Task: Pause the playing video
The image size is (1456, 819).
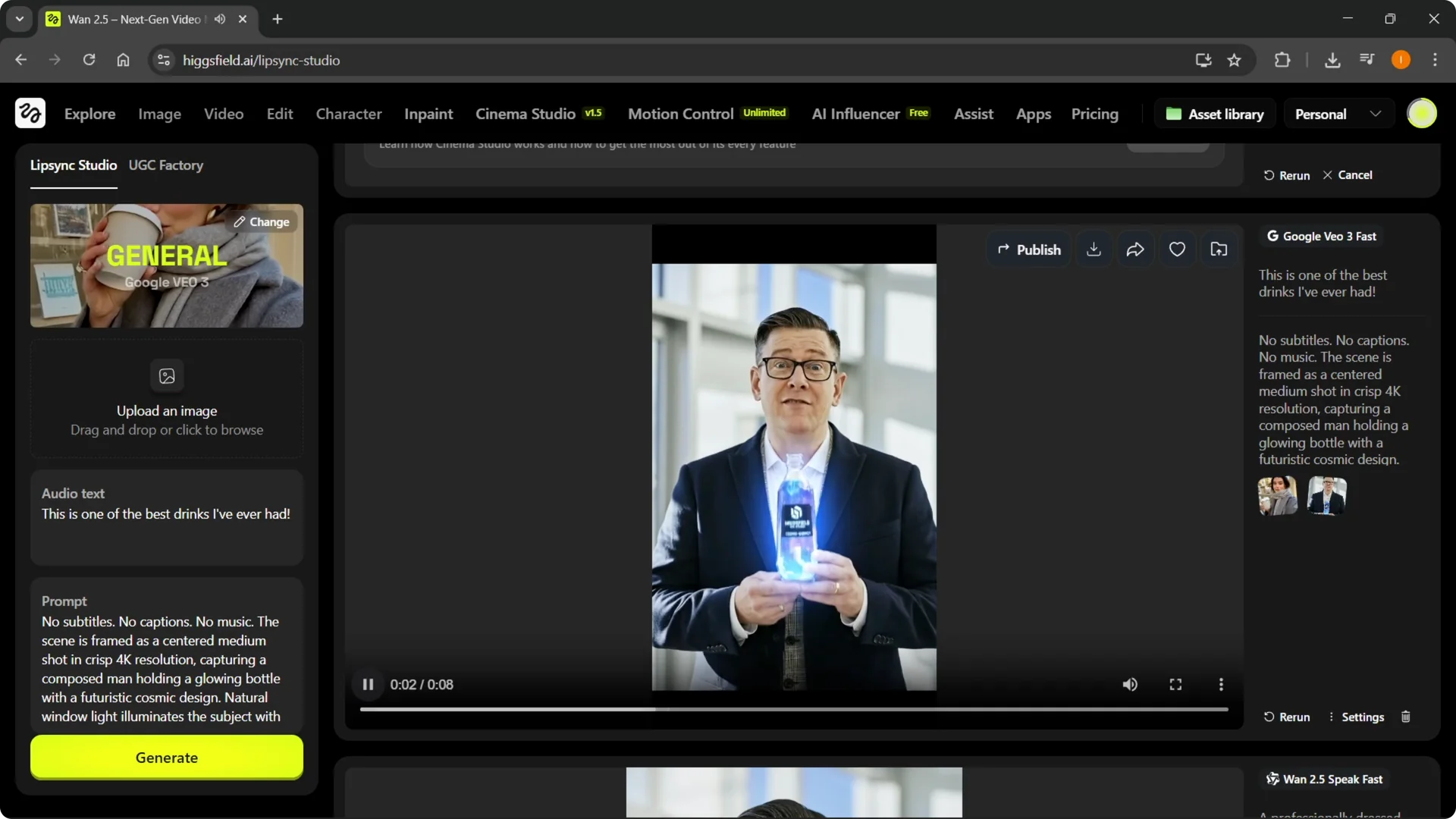Action: point(368,684)
